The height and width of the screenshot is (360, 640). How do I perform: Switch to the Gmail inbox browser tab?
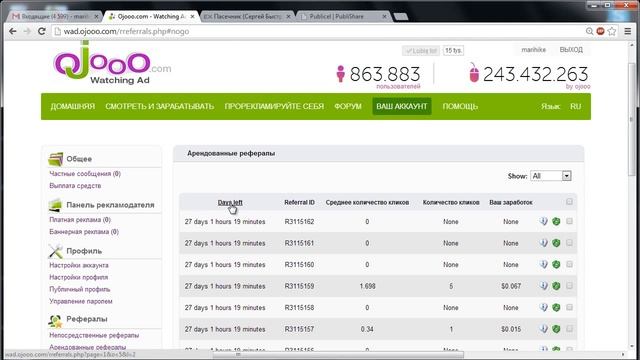click(53, 16)
